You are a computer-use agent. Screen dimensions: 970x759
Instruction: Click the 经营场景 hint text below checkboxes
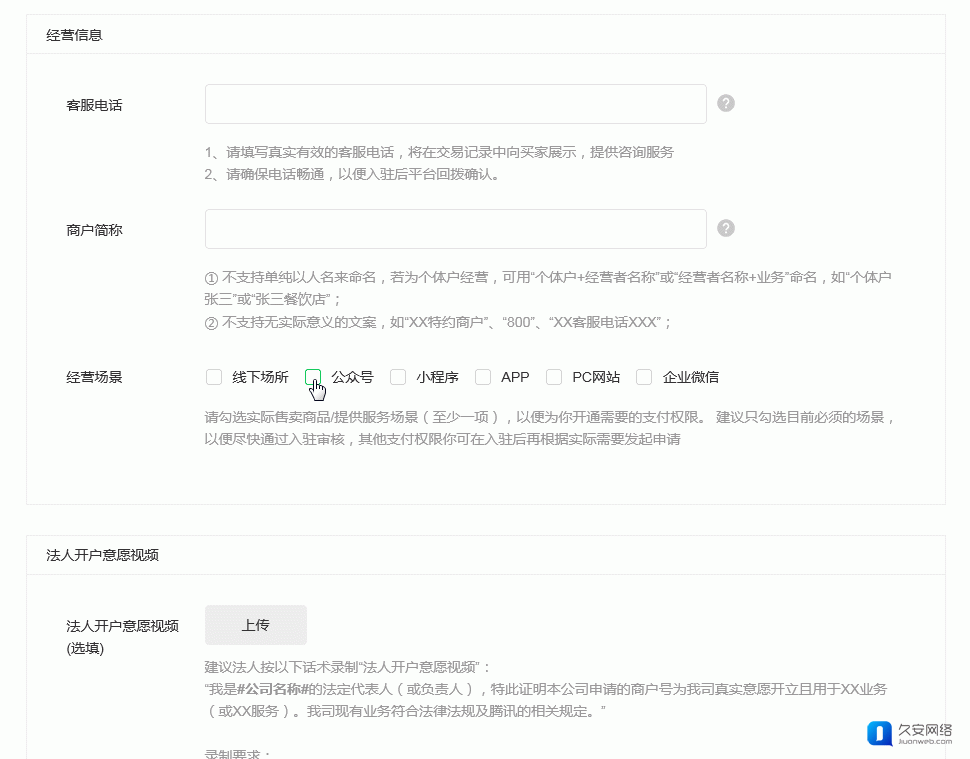(x=548, y=428)
